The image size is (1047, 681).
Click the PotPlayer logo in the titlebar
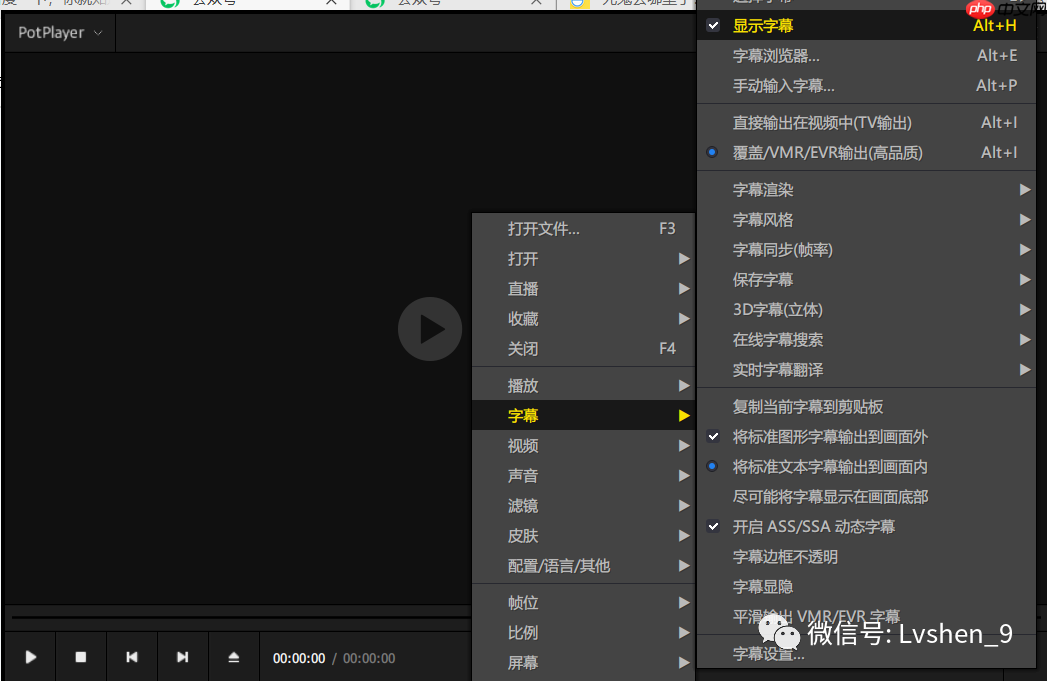click(51, 32)
